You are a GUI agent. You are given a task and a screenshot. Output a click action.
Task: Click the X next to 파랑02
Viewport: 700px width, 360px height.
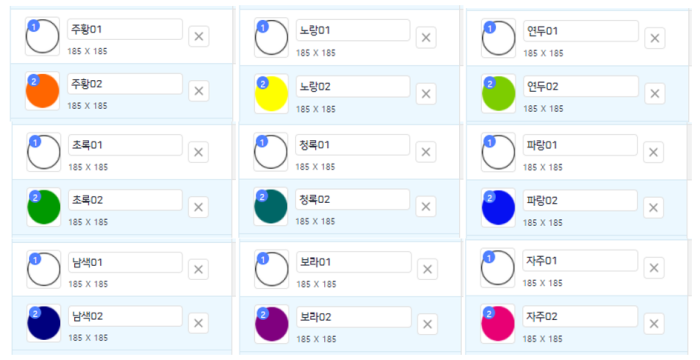point(654,208)
